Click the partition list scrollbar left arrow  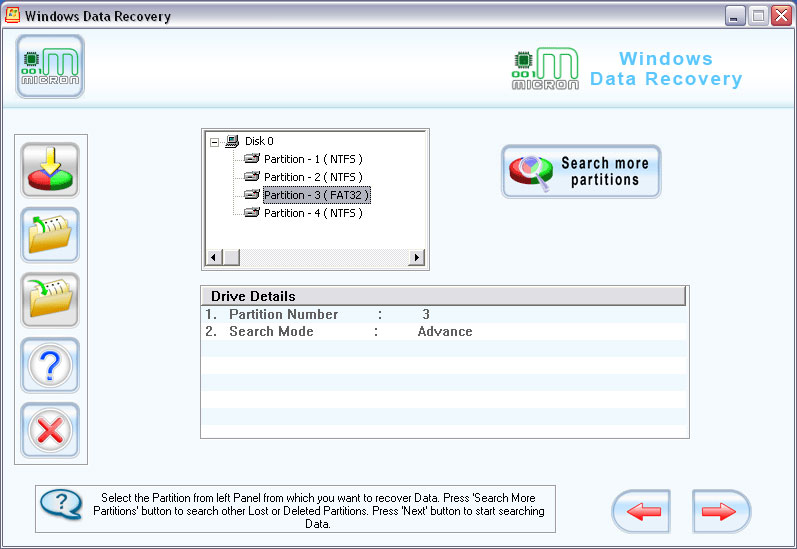pos(212,258)
